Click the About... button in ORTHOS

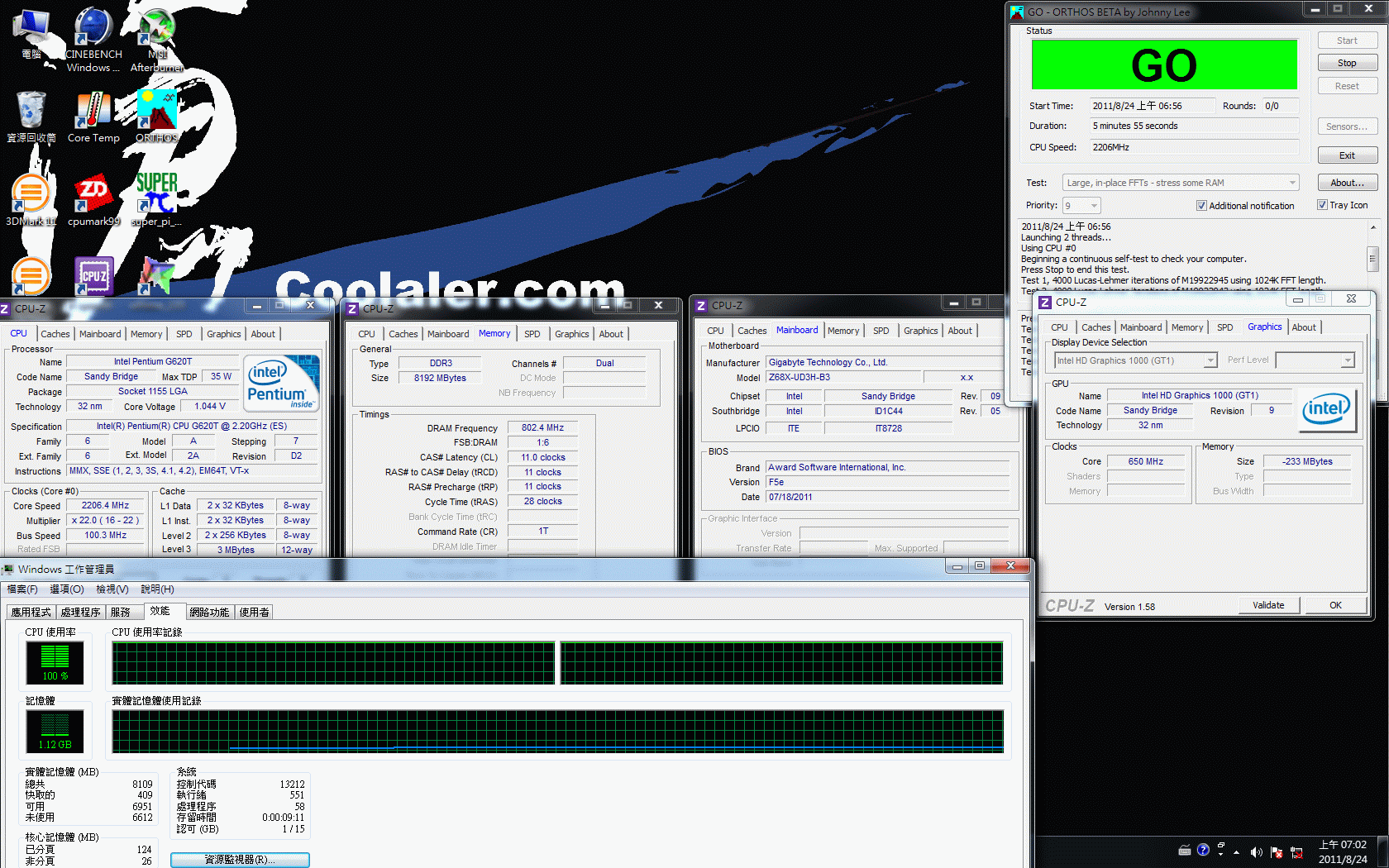(x=1347, y=183)
